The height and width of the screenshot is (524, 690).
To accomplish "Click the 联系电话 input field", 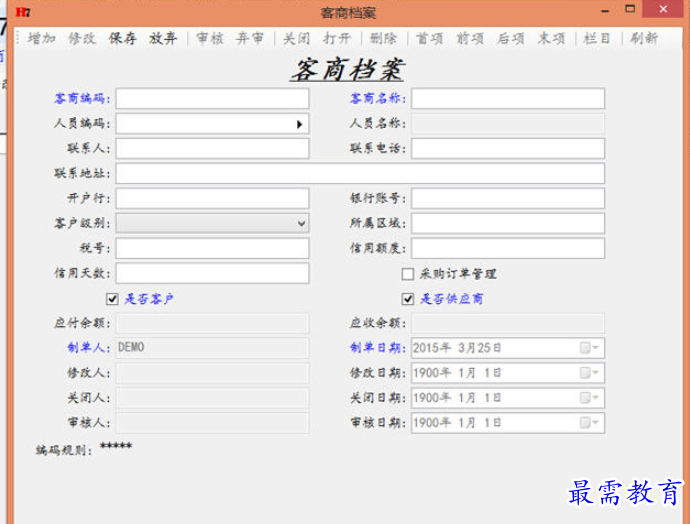I will click(x=508, y=149).
